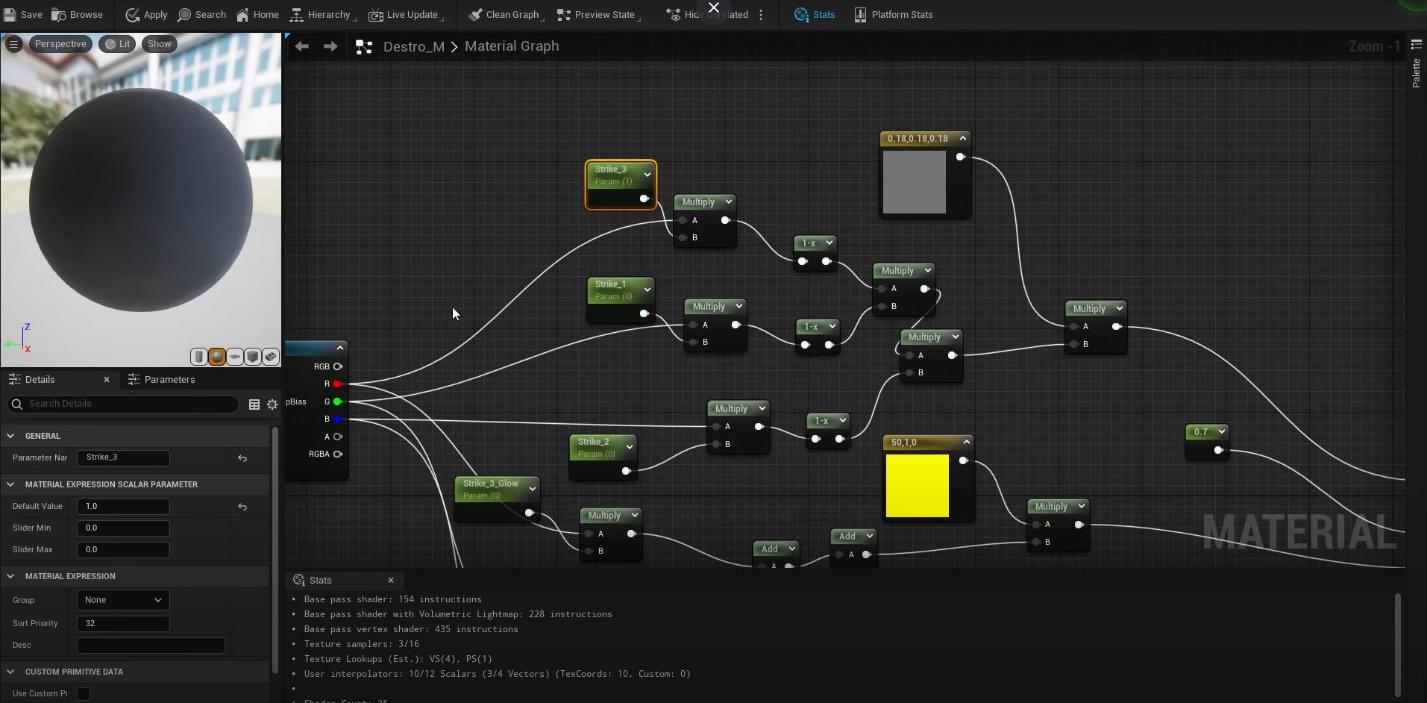Expand the Strike_3 node chevron

[647, 174]
